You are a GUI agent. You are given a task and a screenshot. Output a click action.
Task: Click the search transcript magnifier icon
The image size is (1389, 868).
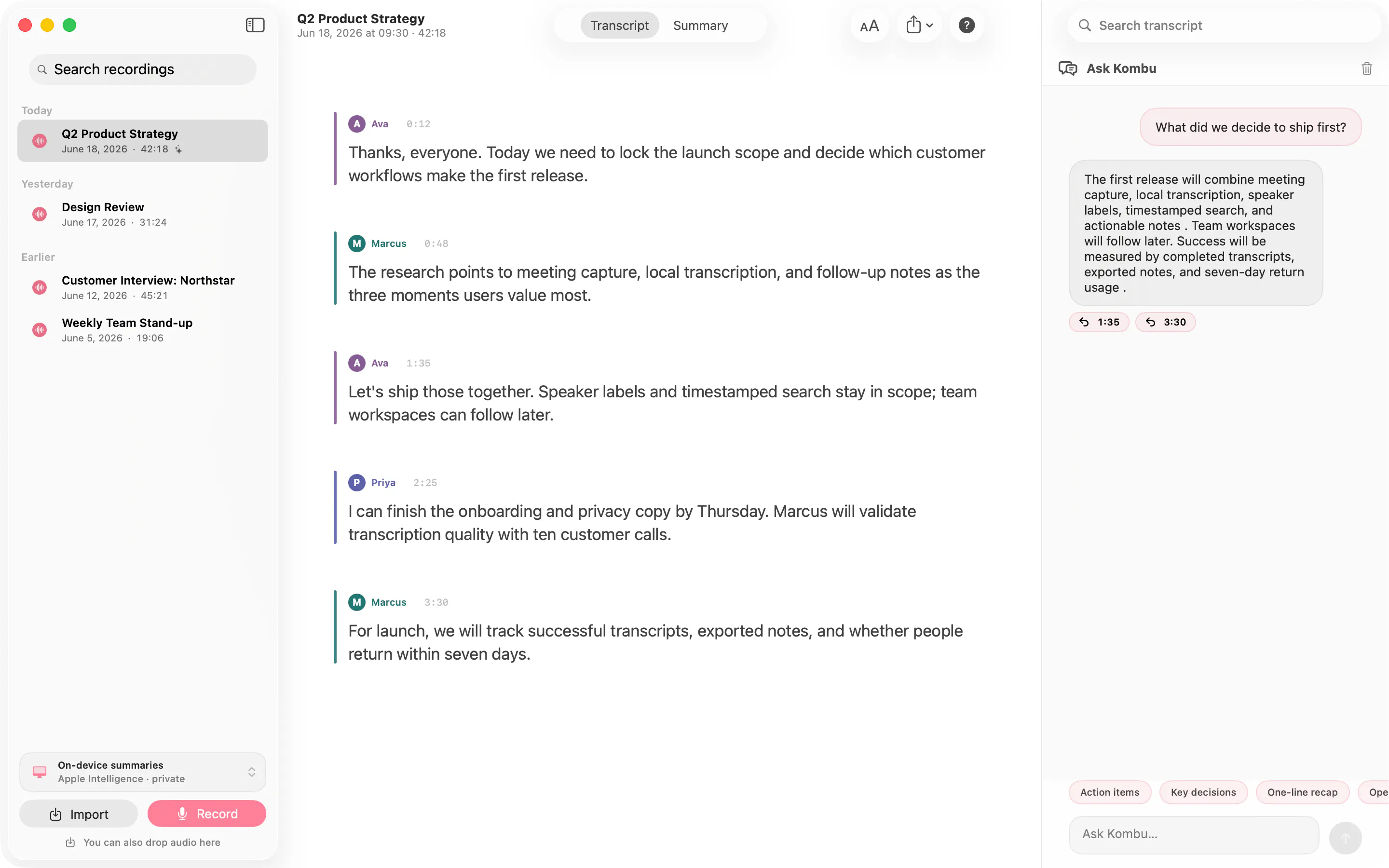tap(1084, 25)
